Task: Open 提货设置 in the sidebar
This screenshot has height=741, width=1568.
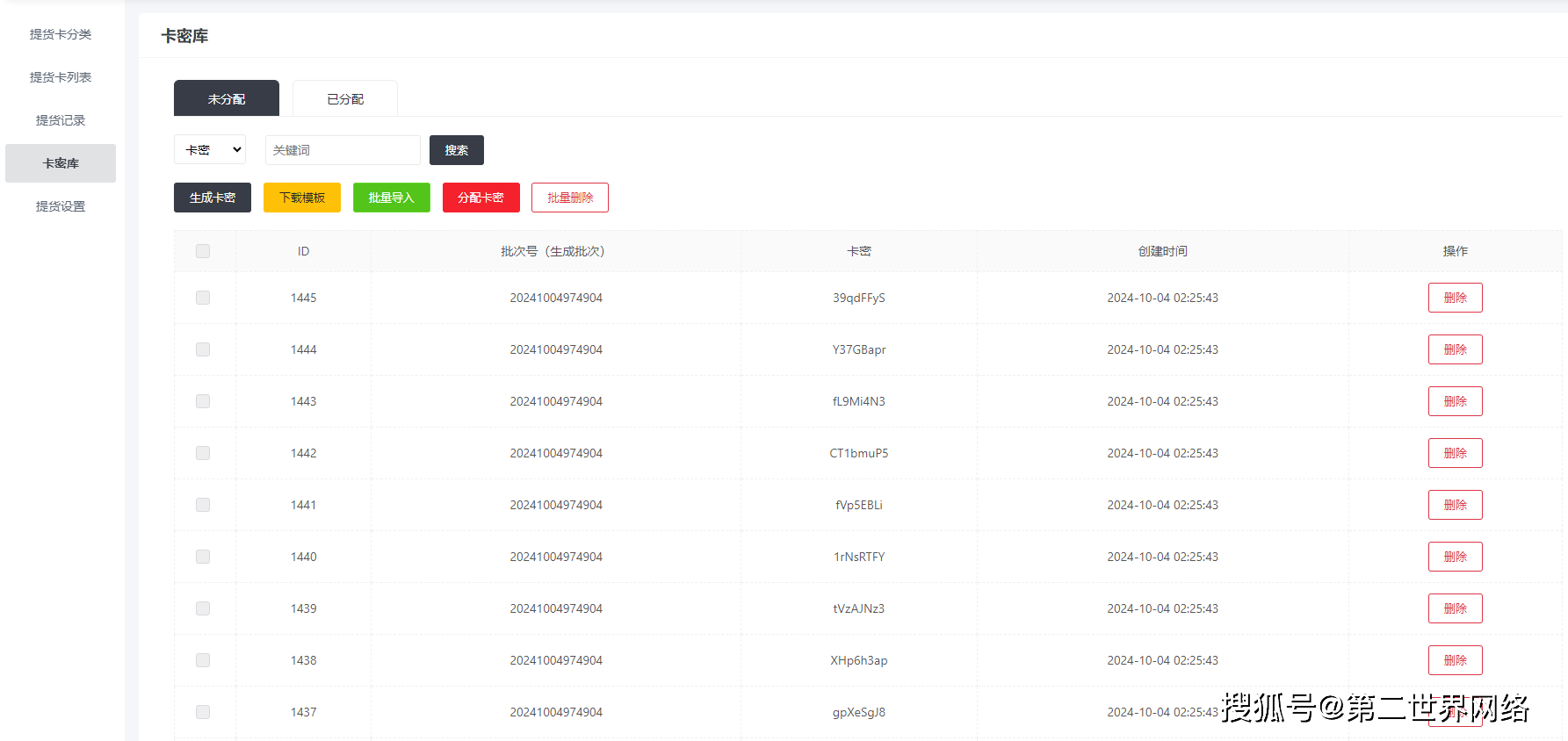Action: coord(61,206)
